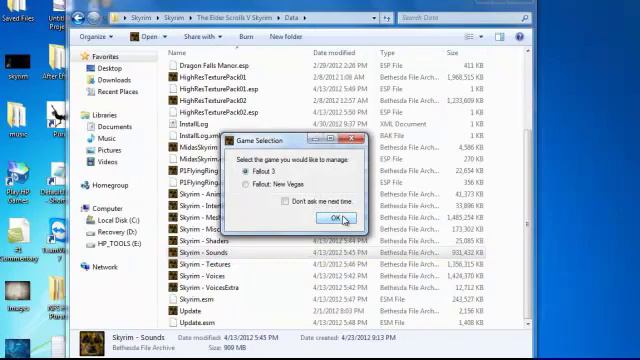Click the Explorer help icon

[520, 37]
